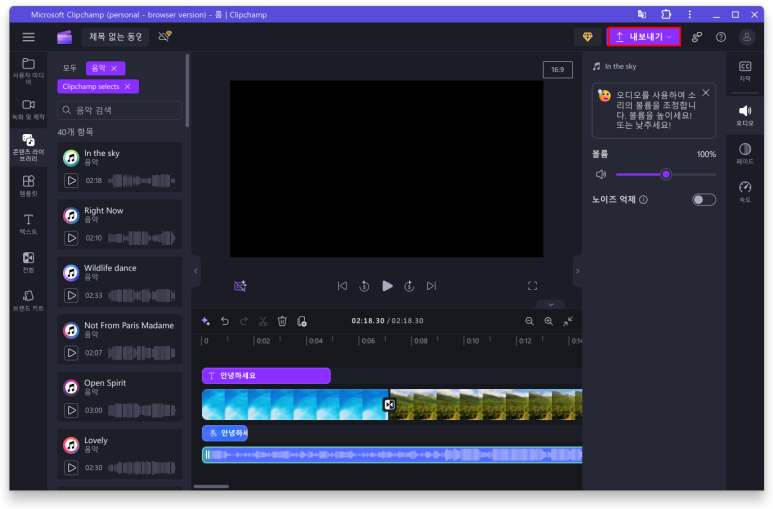Click noise suppression info icon
This screenshot has height=509, width=773.
point(643,200)
